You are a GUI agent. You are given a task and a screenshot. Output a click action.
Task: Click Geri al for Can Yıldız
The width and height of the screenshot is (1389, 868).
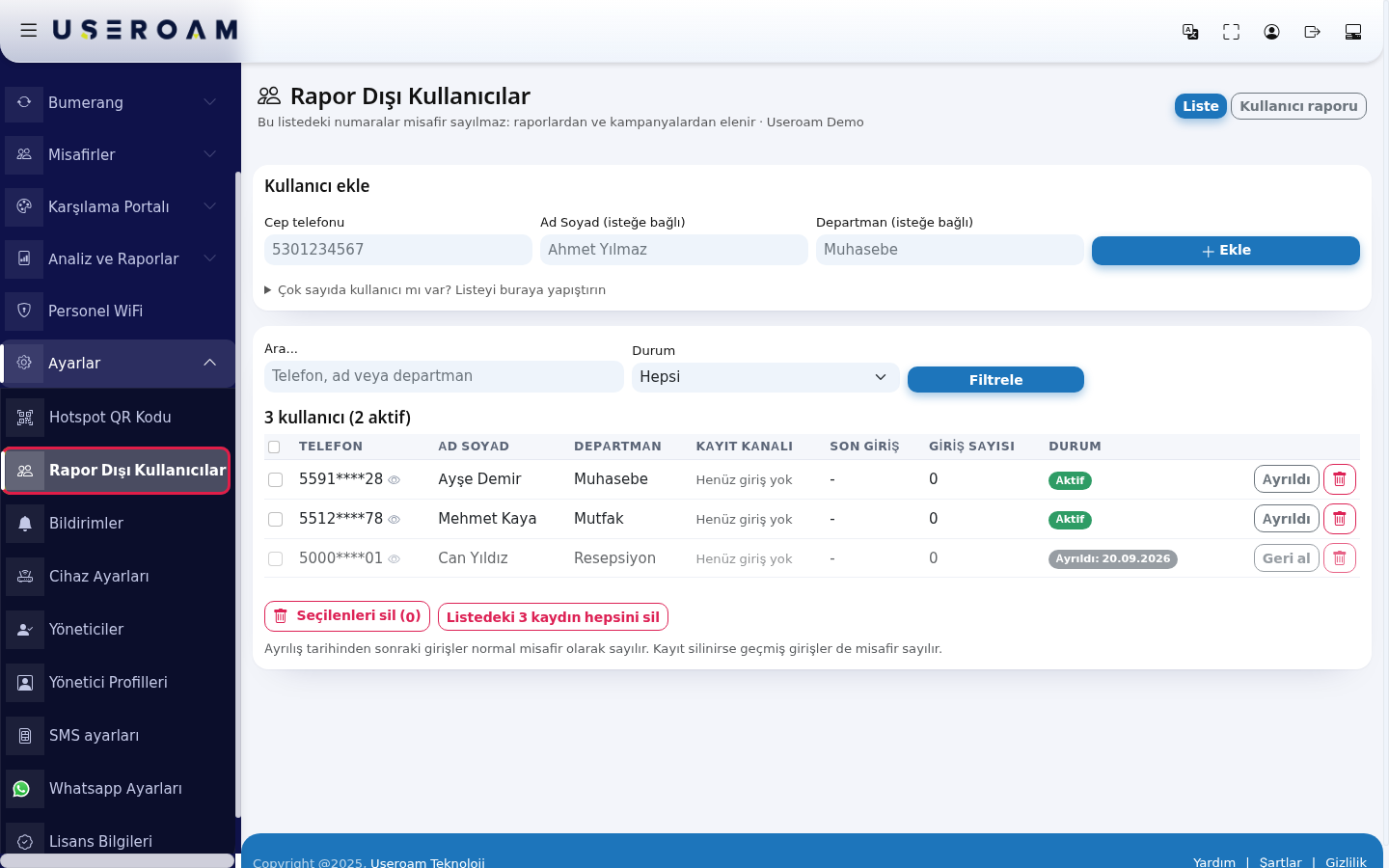coord(1287,558)
